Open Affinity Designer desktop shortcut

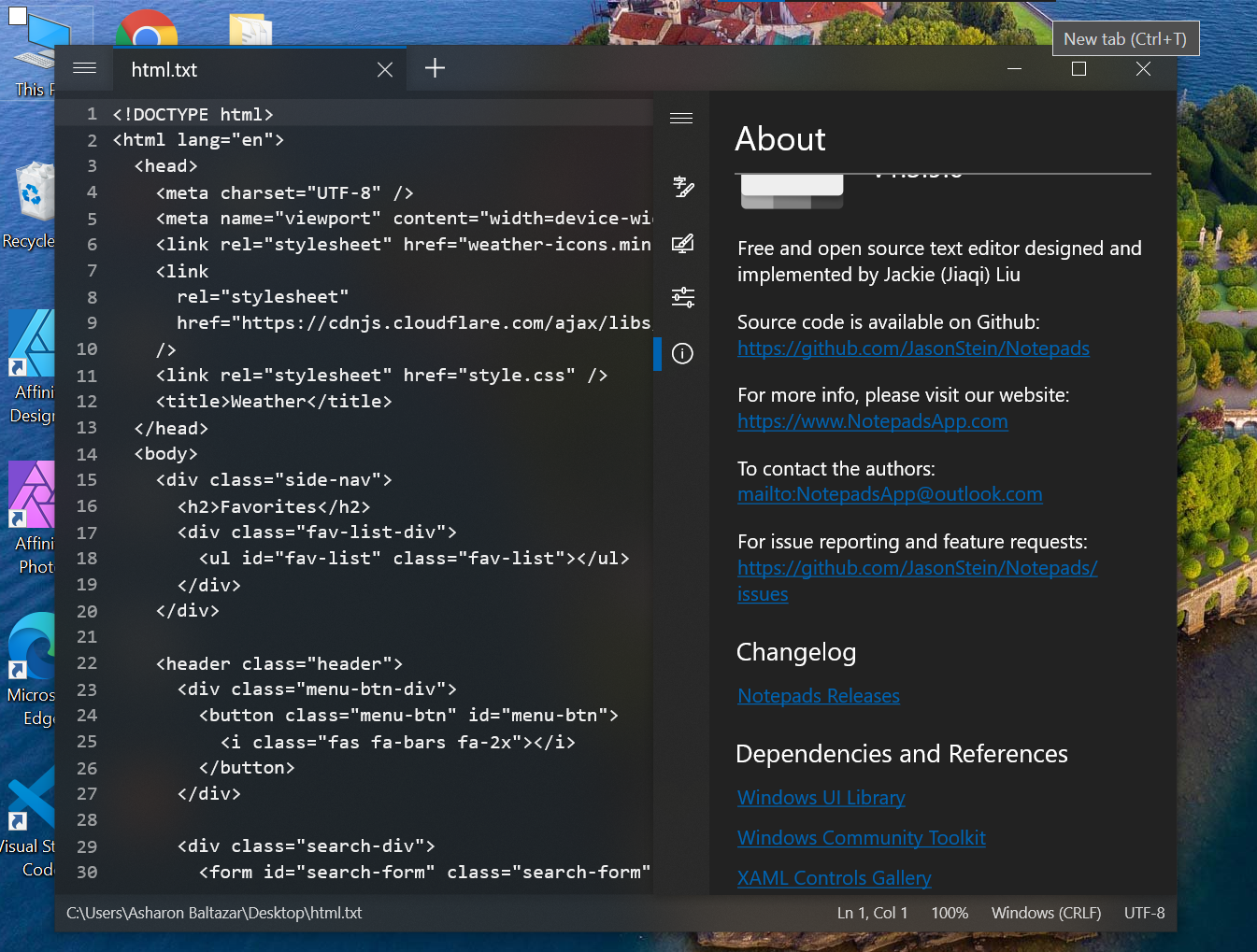[x=32, y=367]
